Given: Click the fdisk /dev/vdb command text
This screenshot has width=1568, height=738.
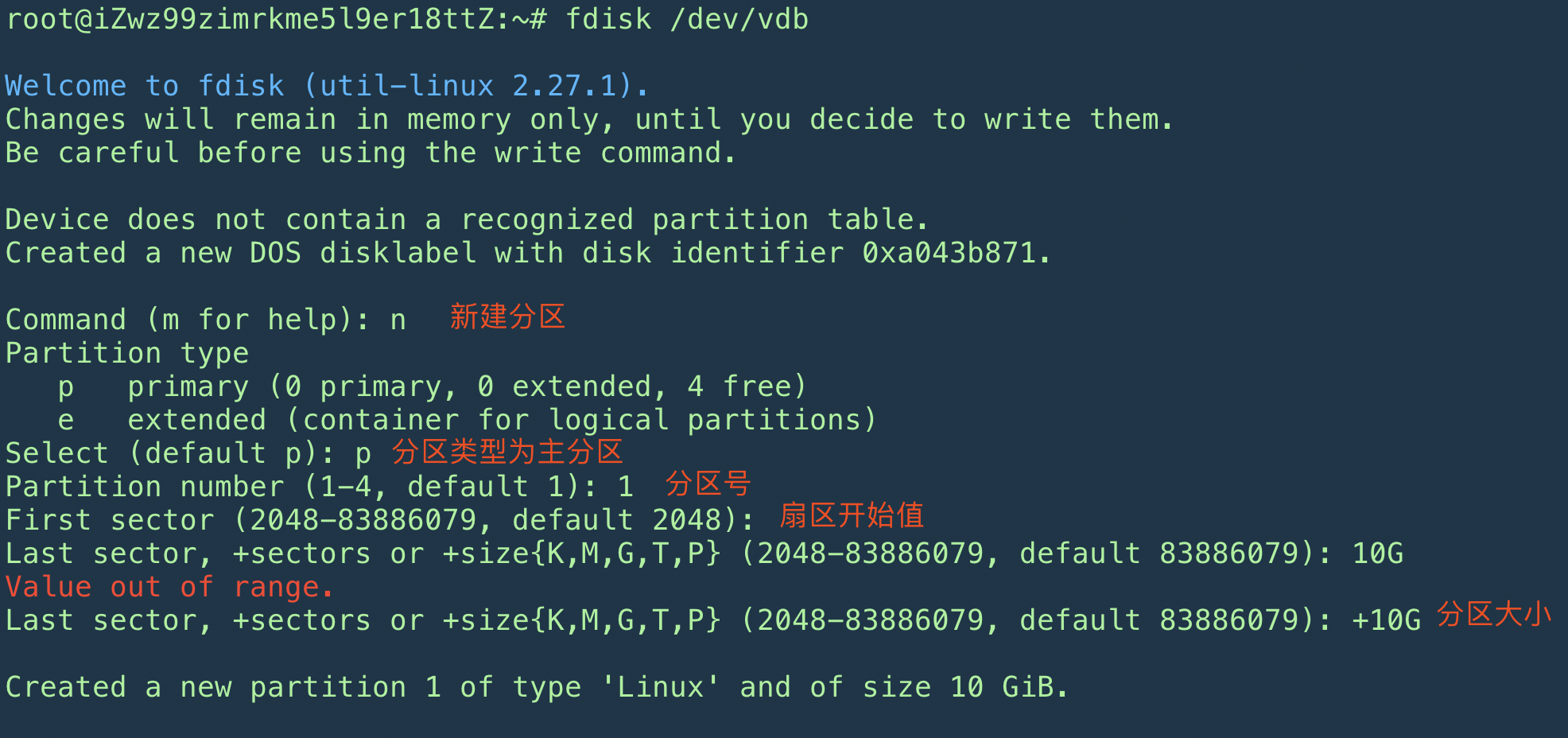Looking at the screenshot, I should pyautogui.click(x=686, y=19).
